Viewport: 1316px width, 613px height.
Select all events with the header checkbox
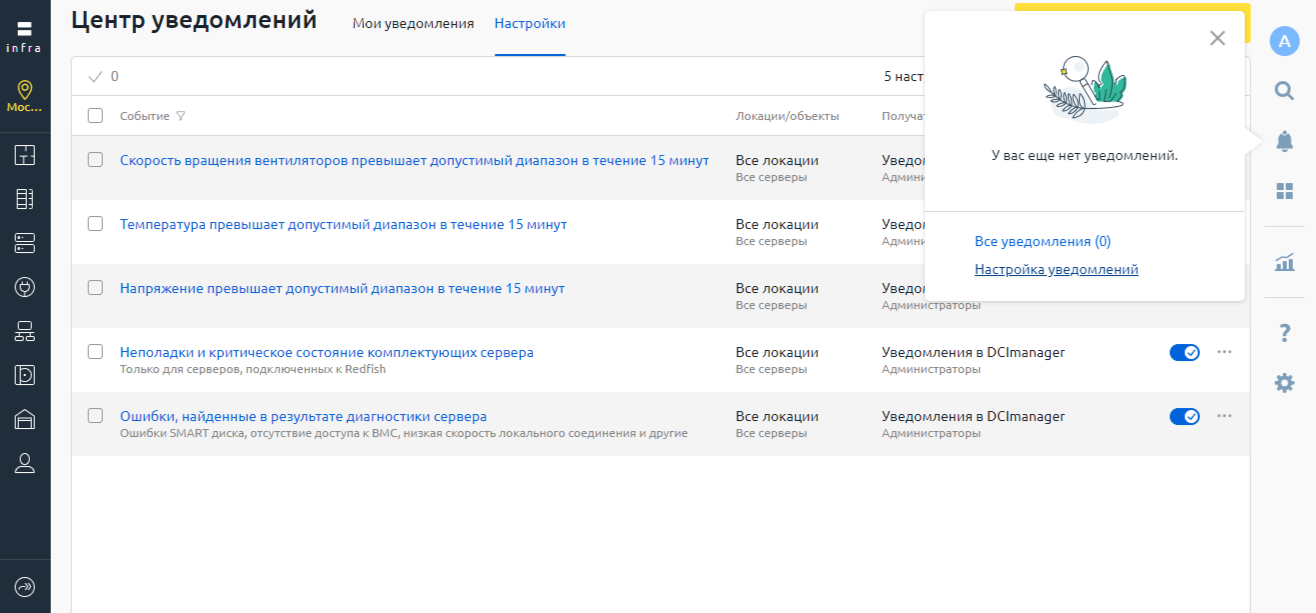95,116
